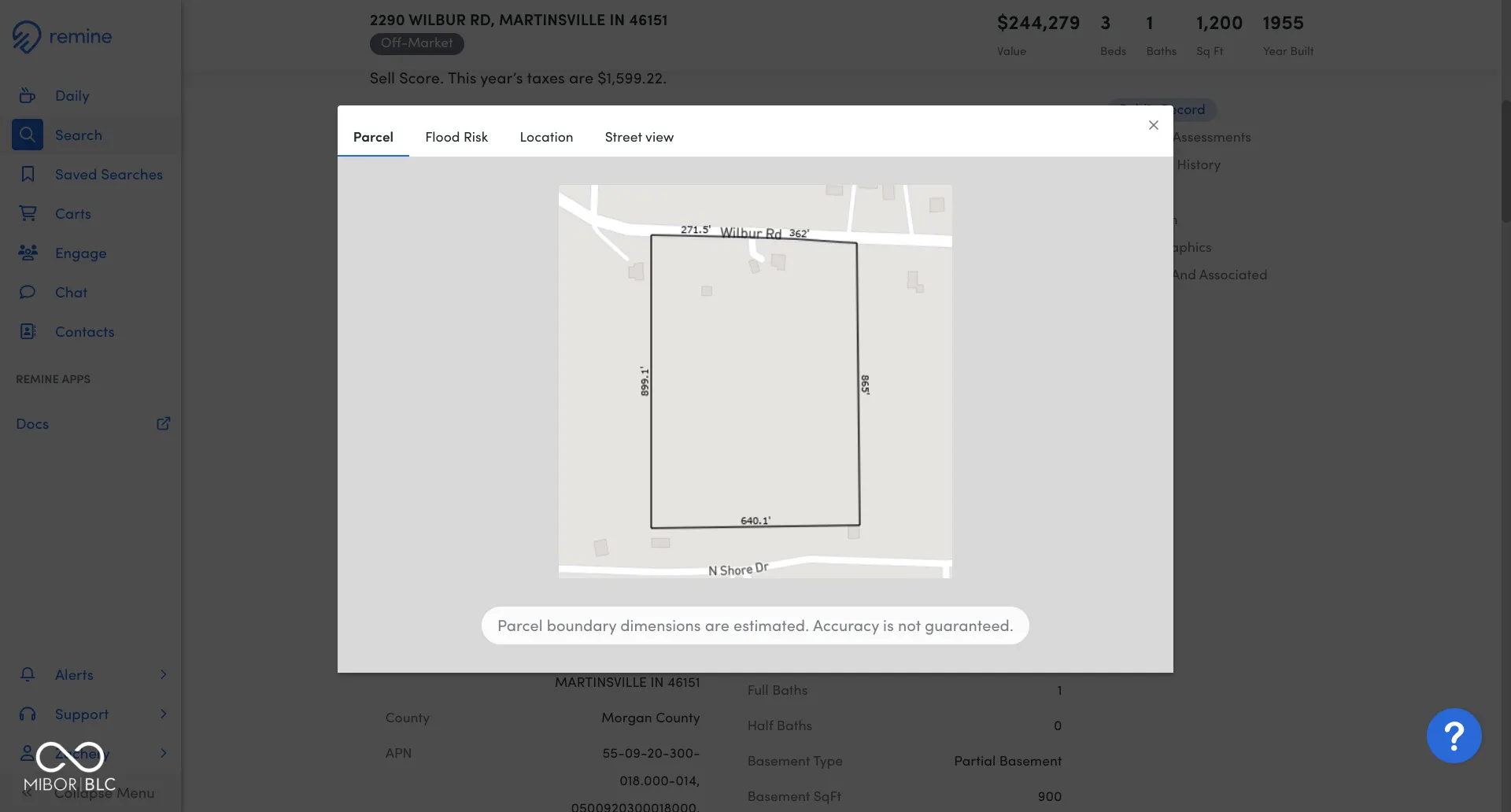The height and width of the screenshot is (812, 1511).
Task: Open the Location tab
Action: pyautogui.click(x=546, y=137)
